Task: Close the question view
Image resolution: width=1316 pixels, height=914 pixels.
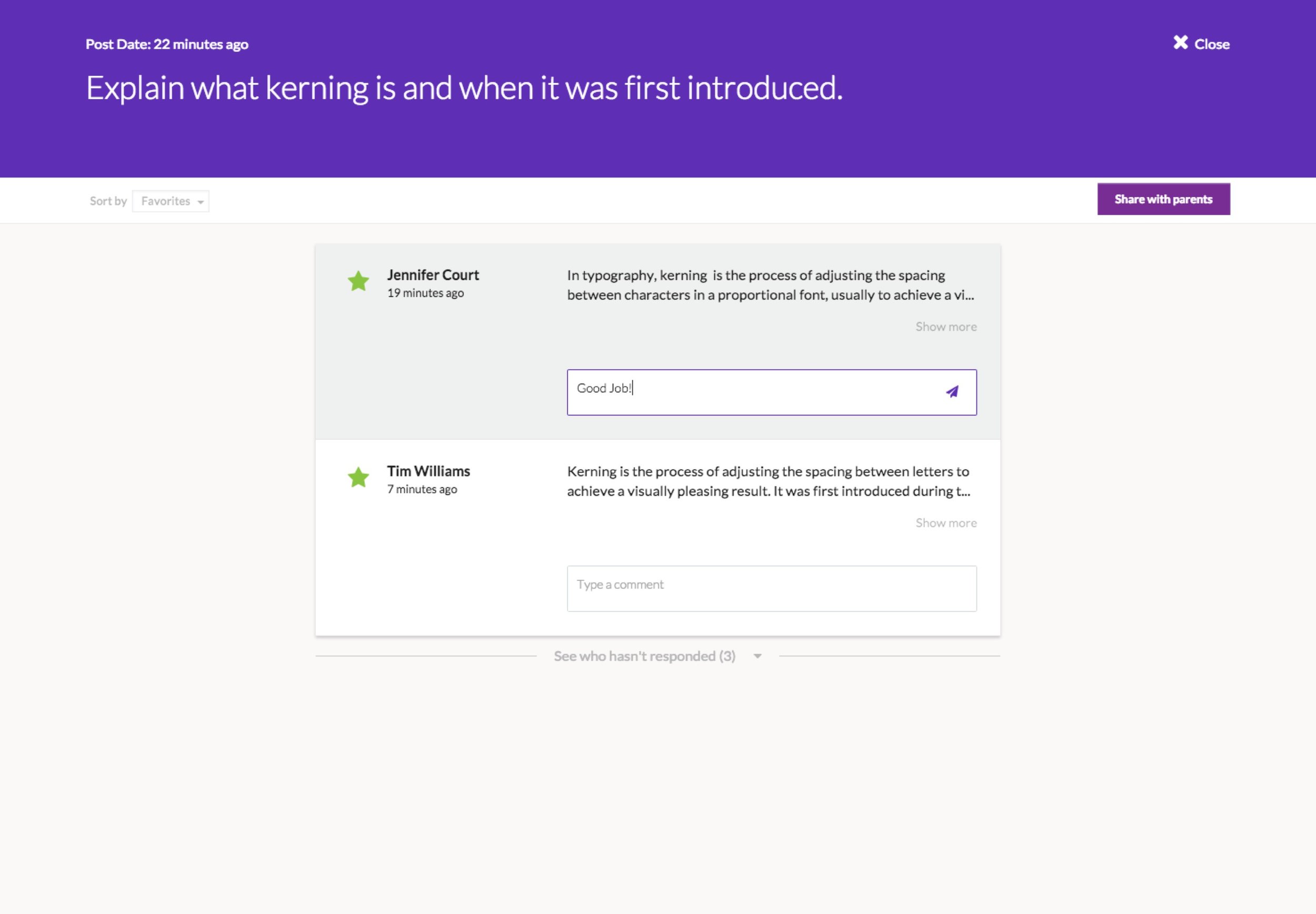Action: coord(1201,44)
